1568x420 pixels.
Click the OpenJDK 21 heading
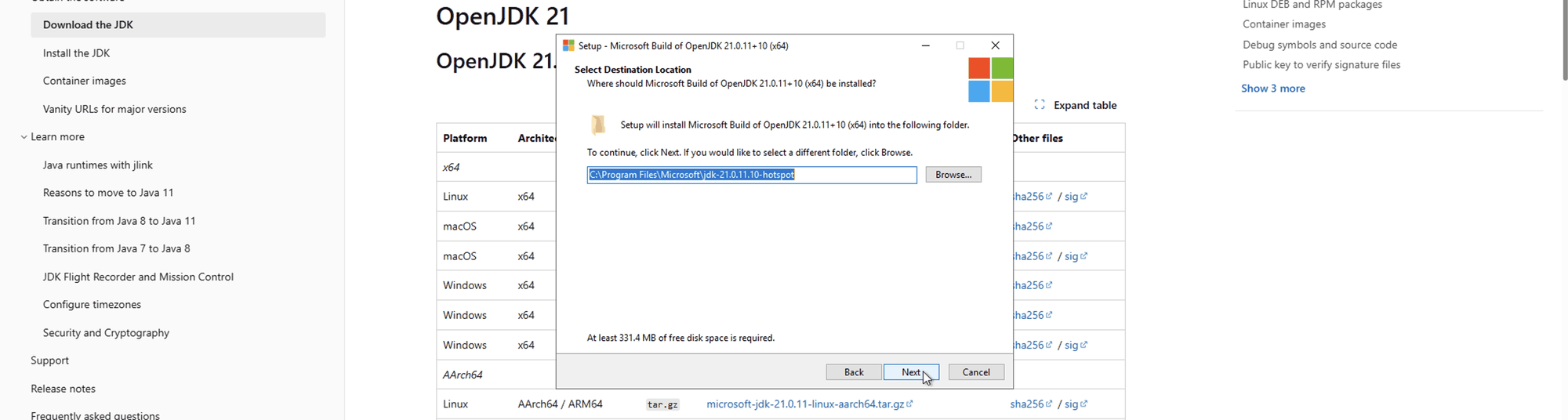[503, 16]
